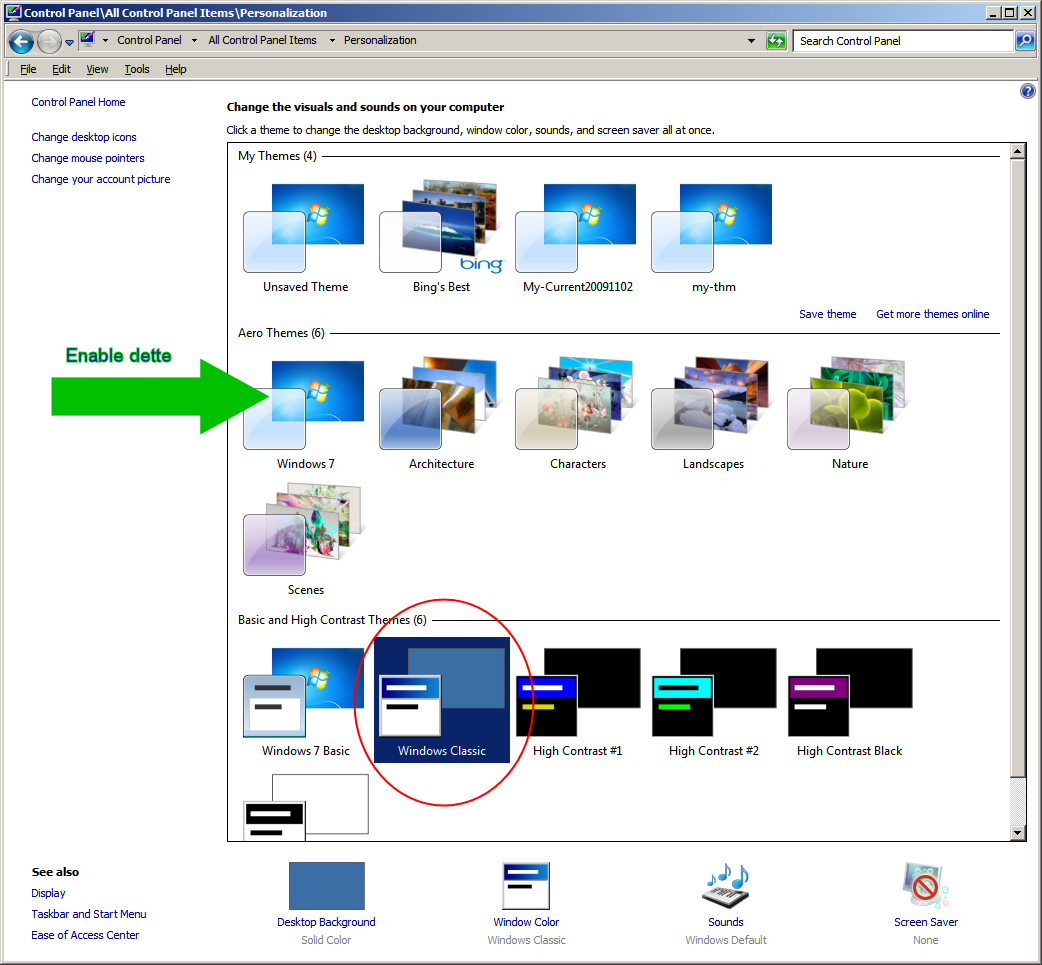The image size is (1042, 965).
Task: Open Taskbar and Start Menu link
Action: [x=89, y=914]
